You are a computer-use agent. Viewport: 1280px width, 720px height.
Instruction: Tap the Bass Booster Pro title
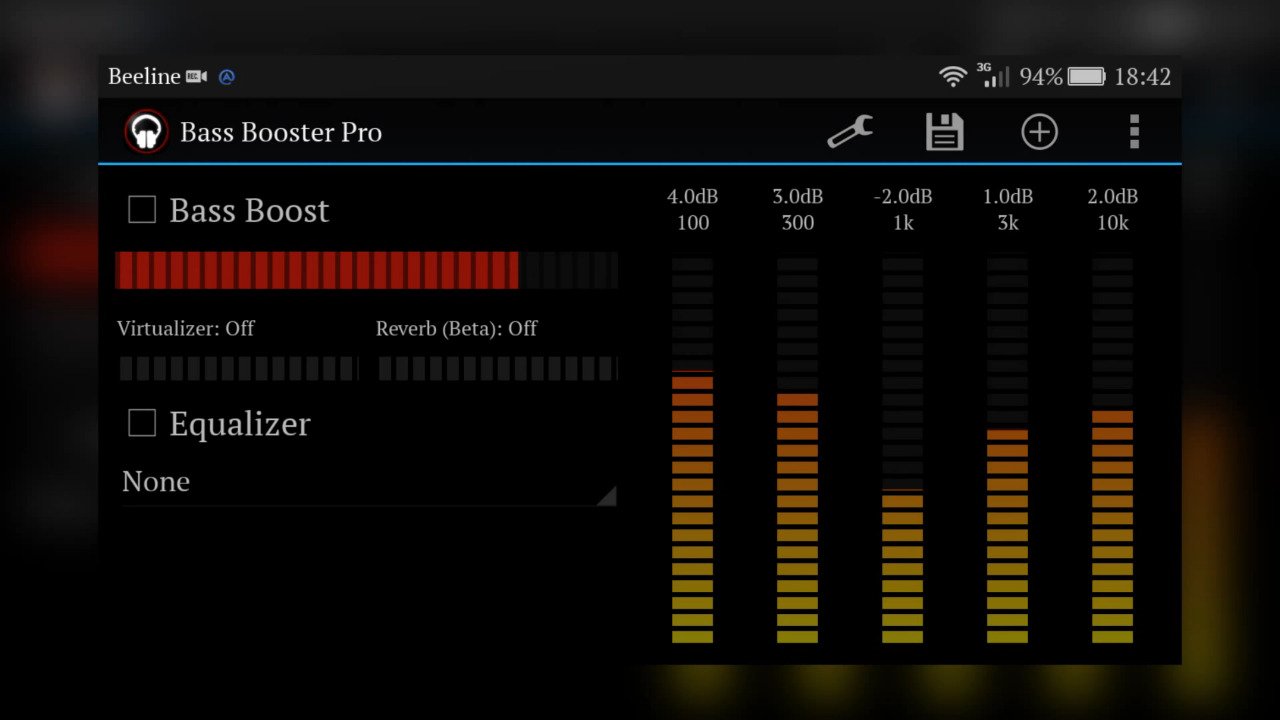click(x=281, y=132)
